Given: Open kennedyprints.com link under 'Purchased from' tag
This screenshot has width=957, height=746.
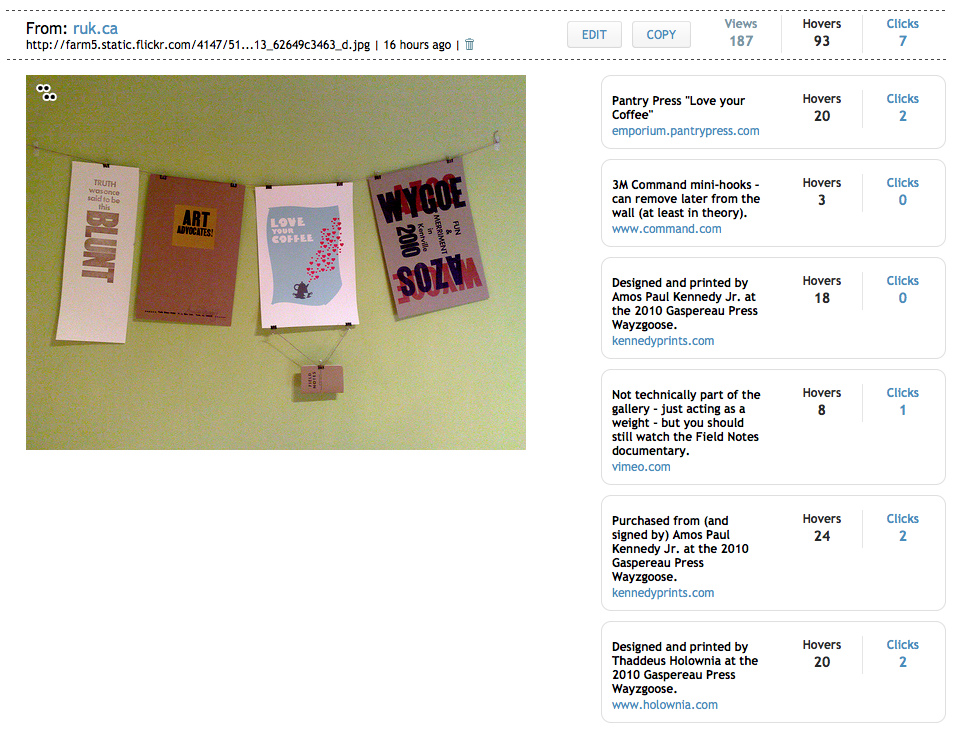Looking at the screenshot, I should point(663,593).
